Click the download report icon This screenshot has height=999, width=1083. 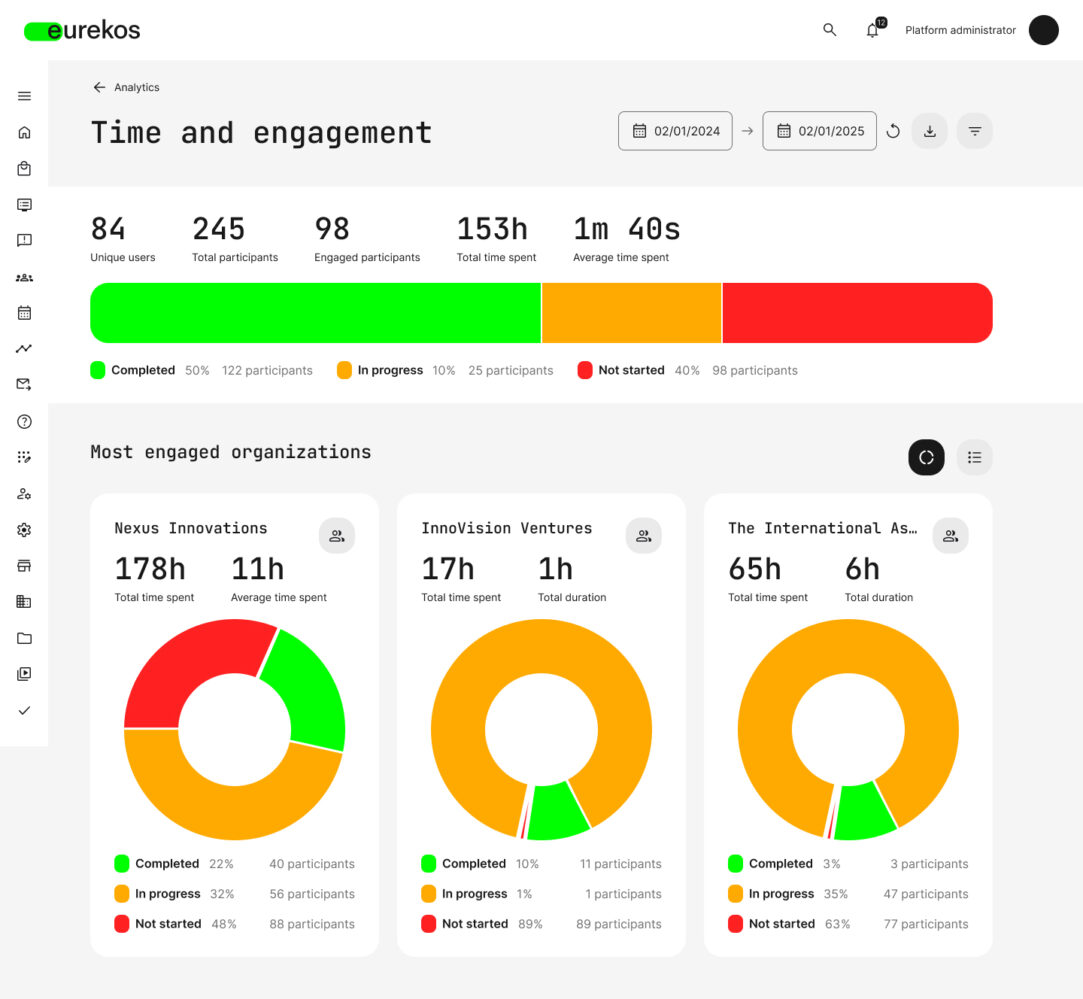point(929,131)
